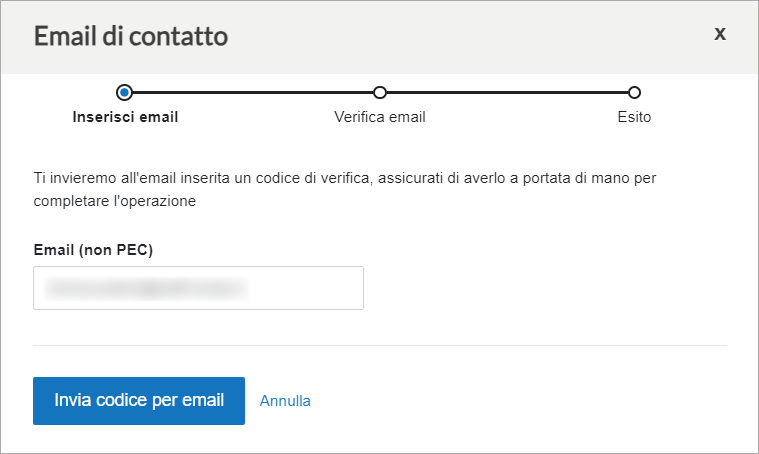Focus the Email (non PEC) input field
Screen dimensions: 759x454
pyautogui.click(x=198, y=288)
